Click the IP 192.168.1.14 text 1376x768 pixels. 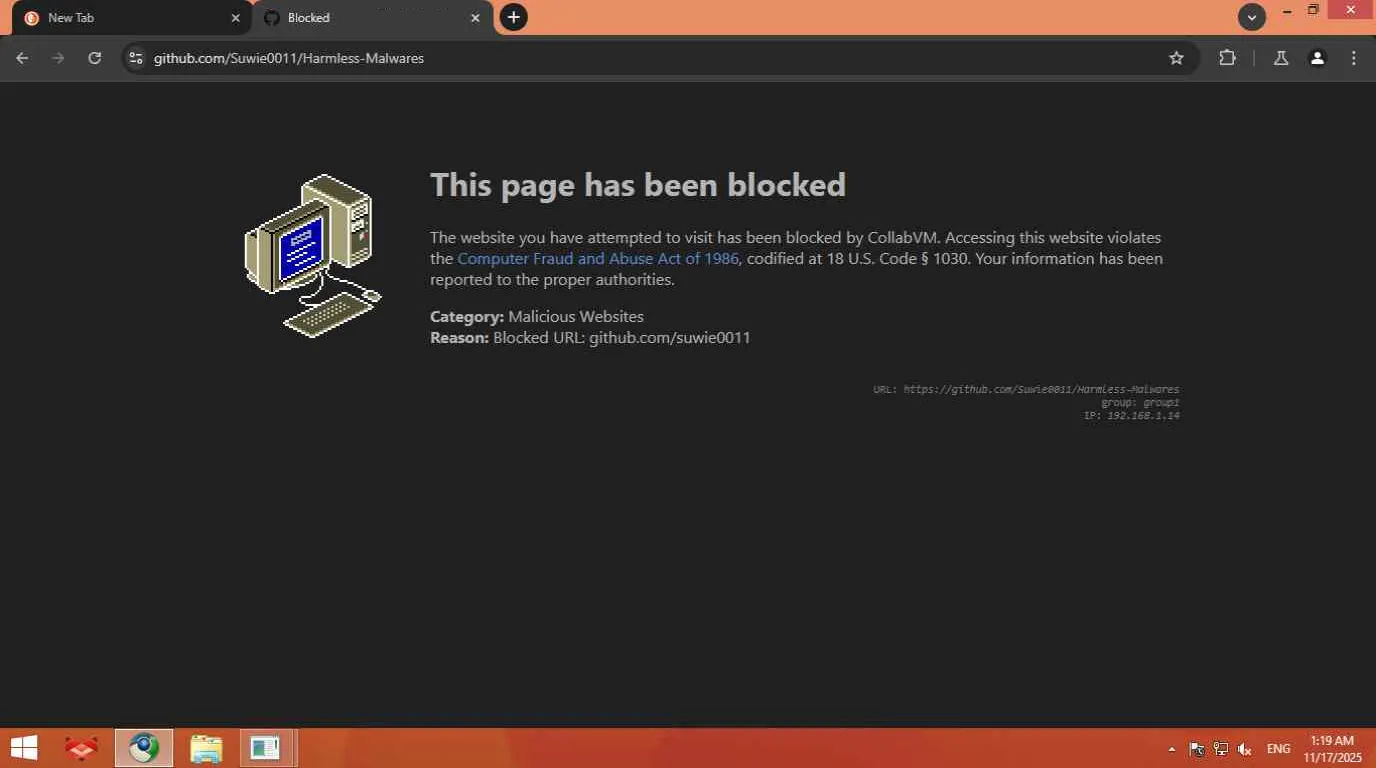coord(1131,415)
